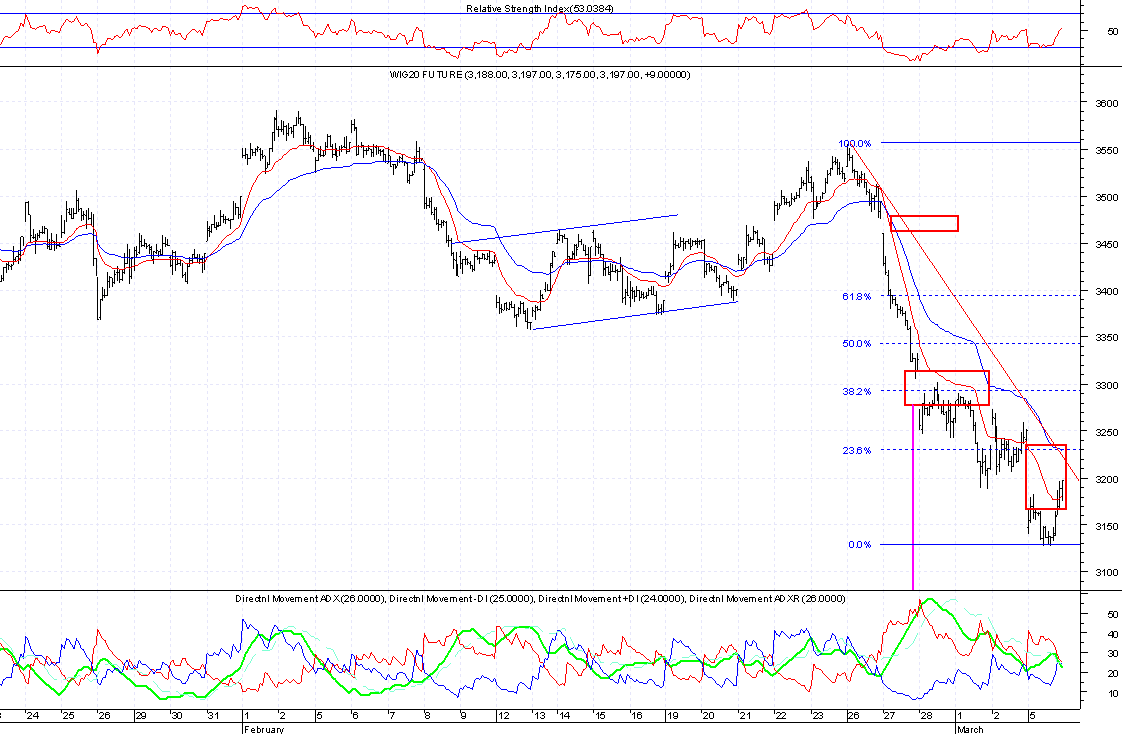Select the 50.0% Fibonacci retracement label

click(856, 343)
